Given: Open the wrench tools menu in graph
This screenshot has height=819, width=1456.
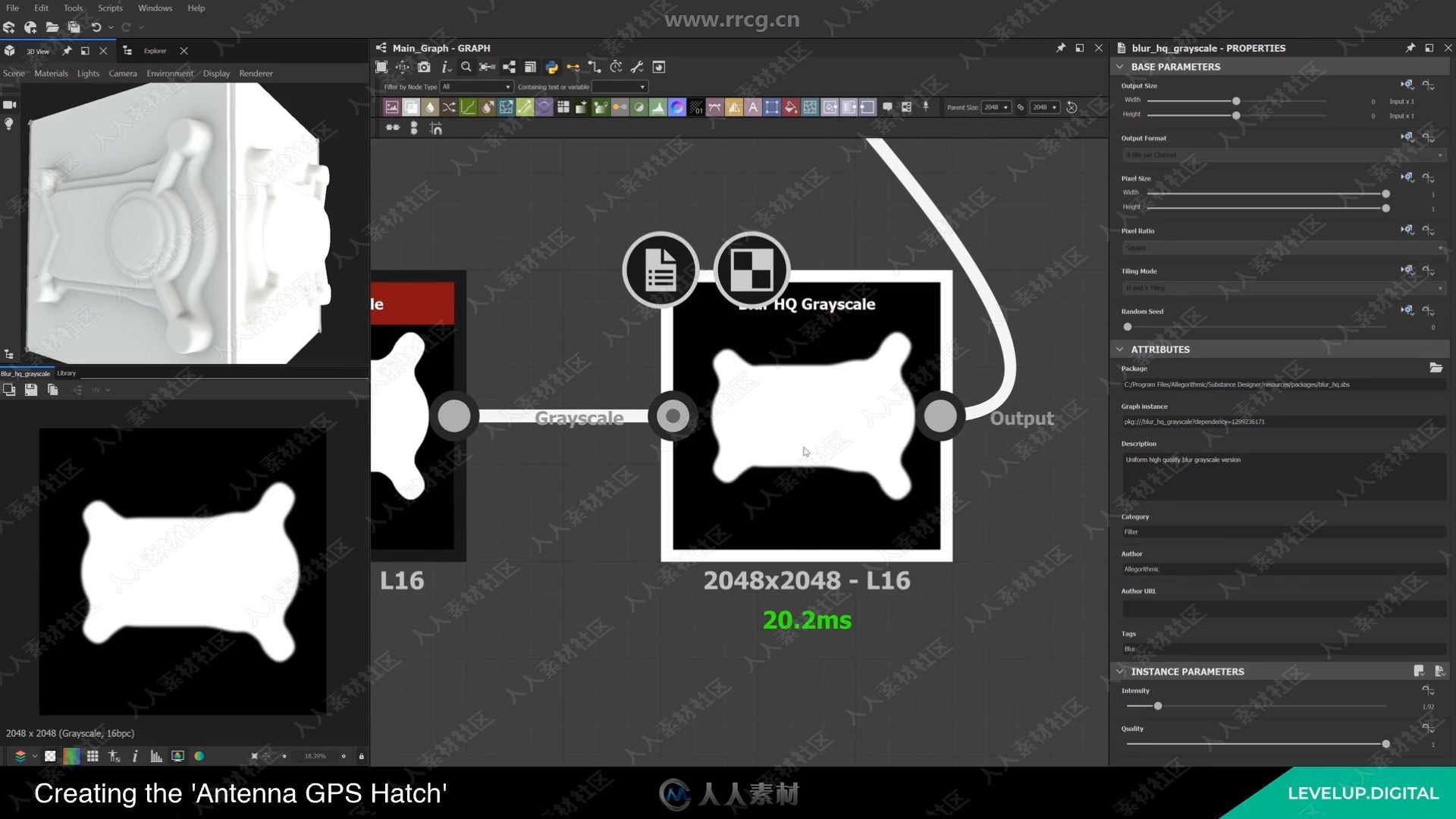Looking at the screenshot, I should pos(637,67).
